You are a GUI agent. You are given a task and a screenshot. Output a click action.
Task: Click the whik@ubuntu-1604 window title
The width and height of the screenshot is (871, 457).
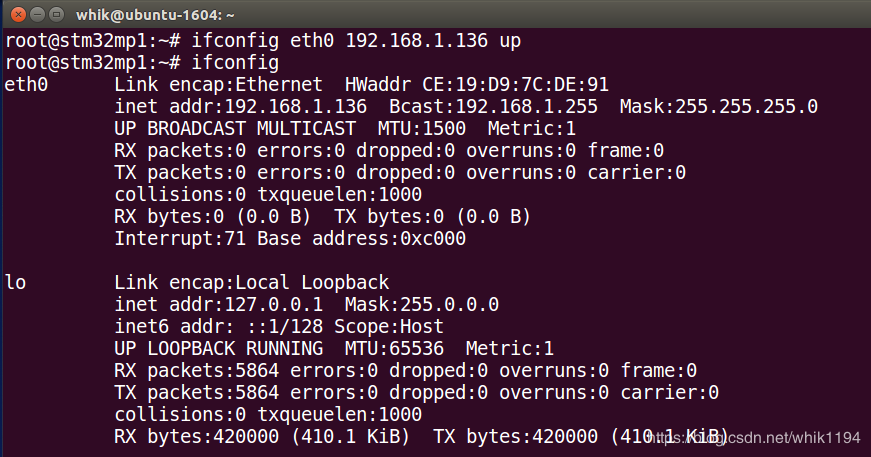(x=154, y=15)
